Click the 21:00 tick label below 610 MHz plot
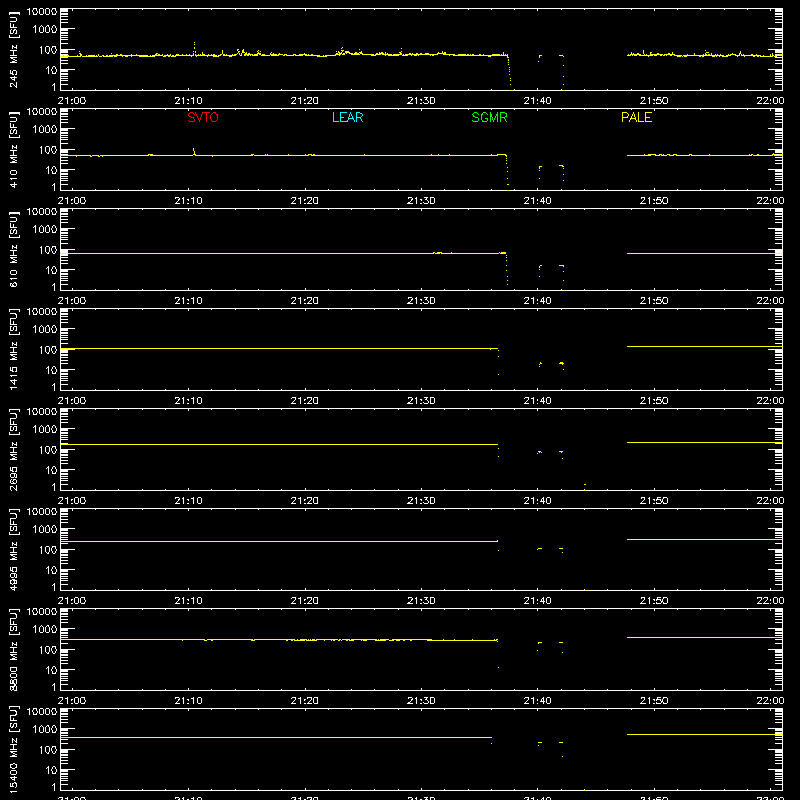 (72, 301)
